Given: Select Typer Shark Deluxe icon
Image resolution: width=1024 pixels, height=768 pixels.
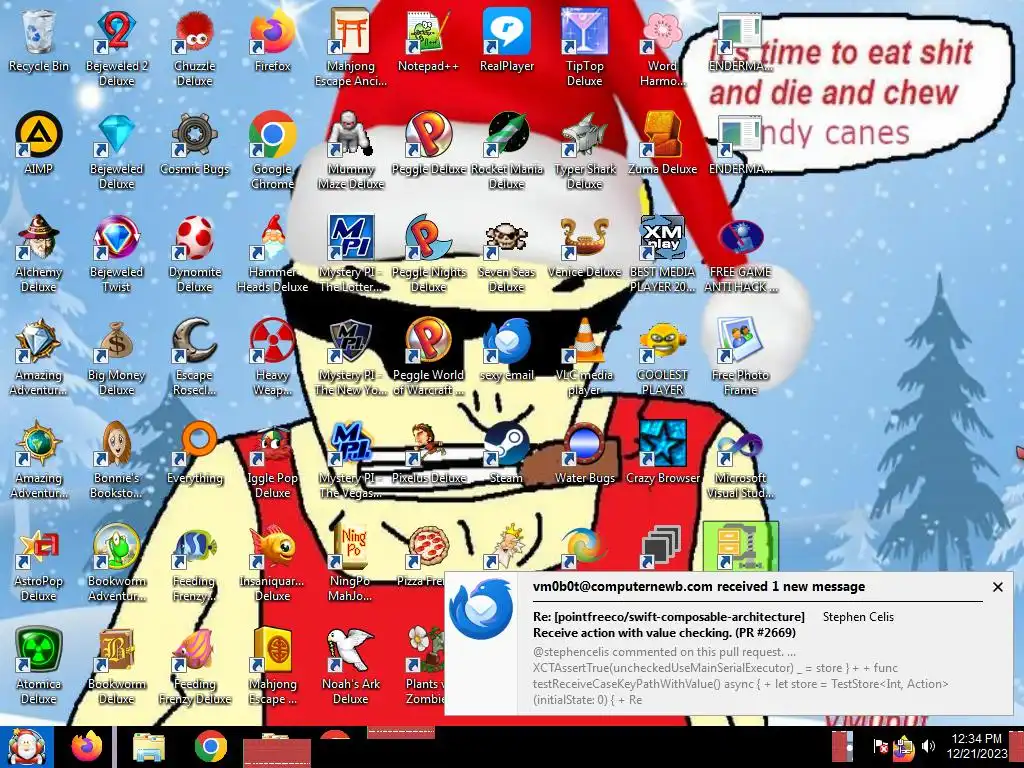Looking at the screenshot, I should click(584, 151).
